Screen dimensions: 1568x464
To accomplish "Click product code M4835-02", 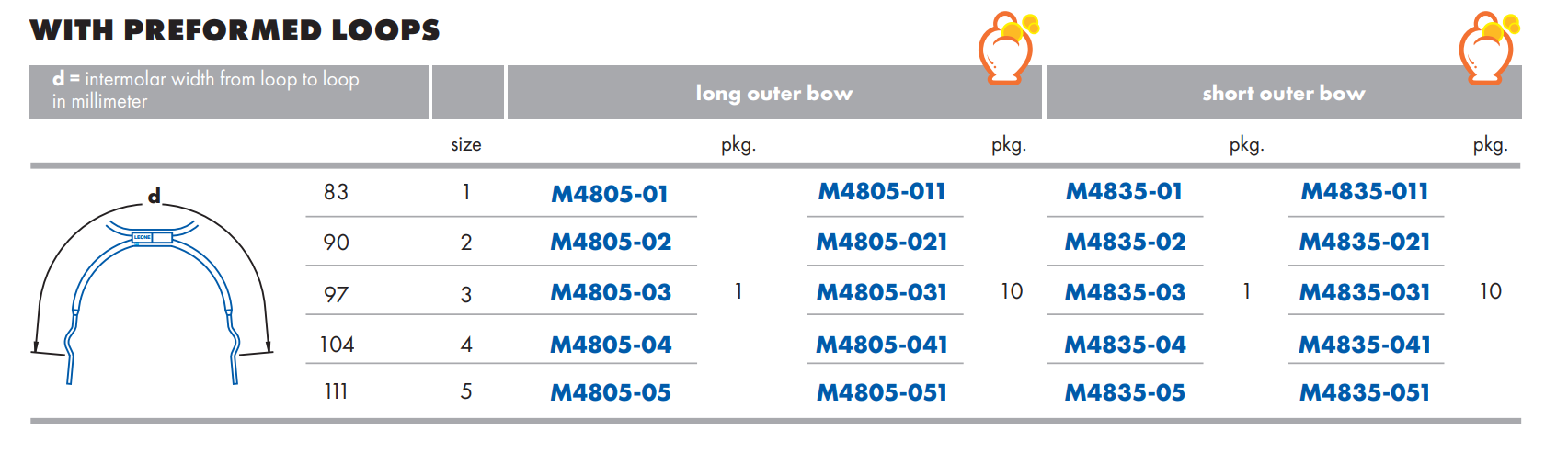I will click(x=1125, y=242).
